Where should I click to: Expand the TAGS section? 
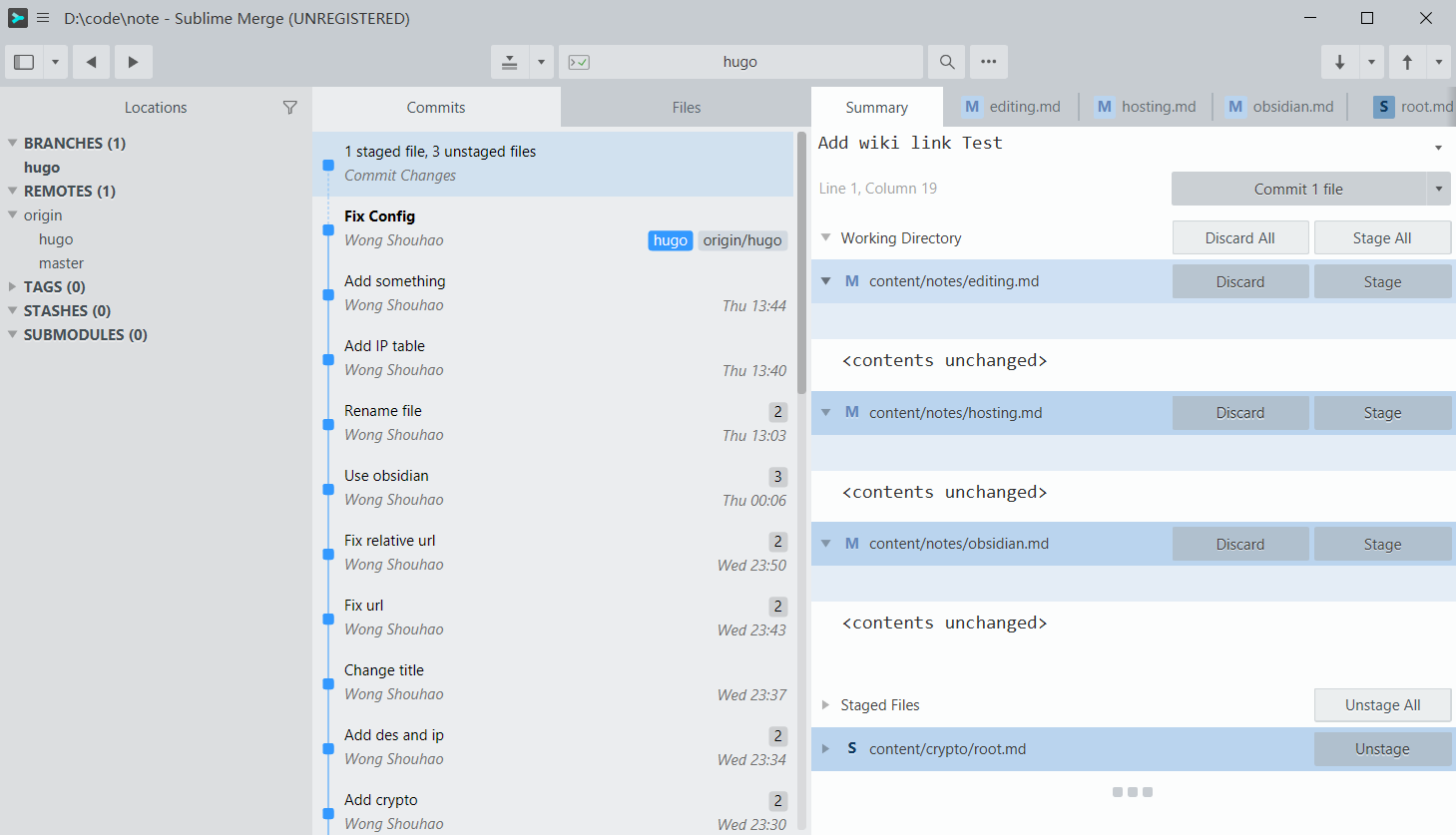tap(13, 286)
